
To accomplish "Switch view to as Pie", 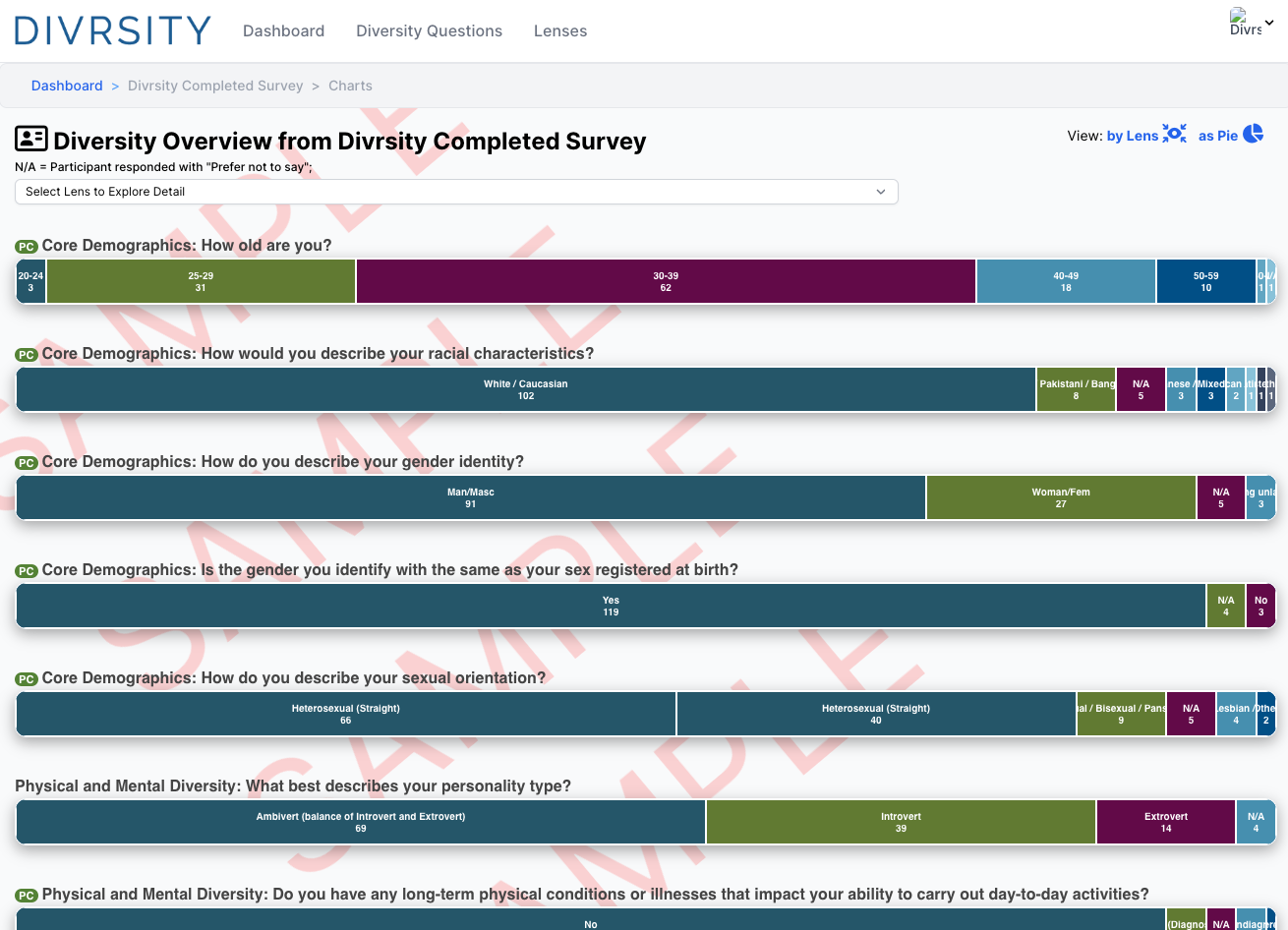I will 1217,136.
